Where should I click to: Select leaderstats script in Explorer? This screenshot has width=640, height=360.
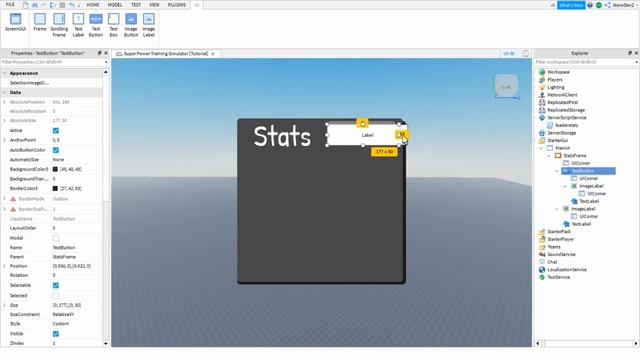coord(566,125)
